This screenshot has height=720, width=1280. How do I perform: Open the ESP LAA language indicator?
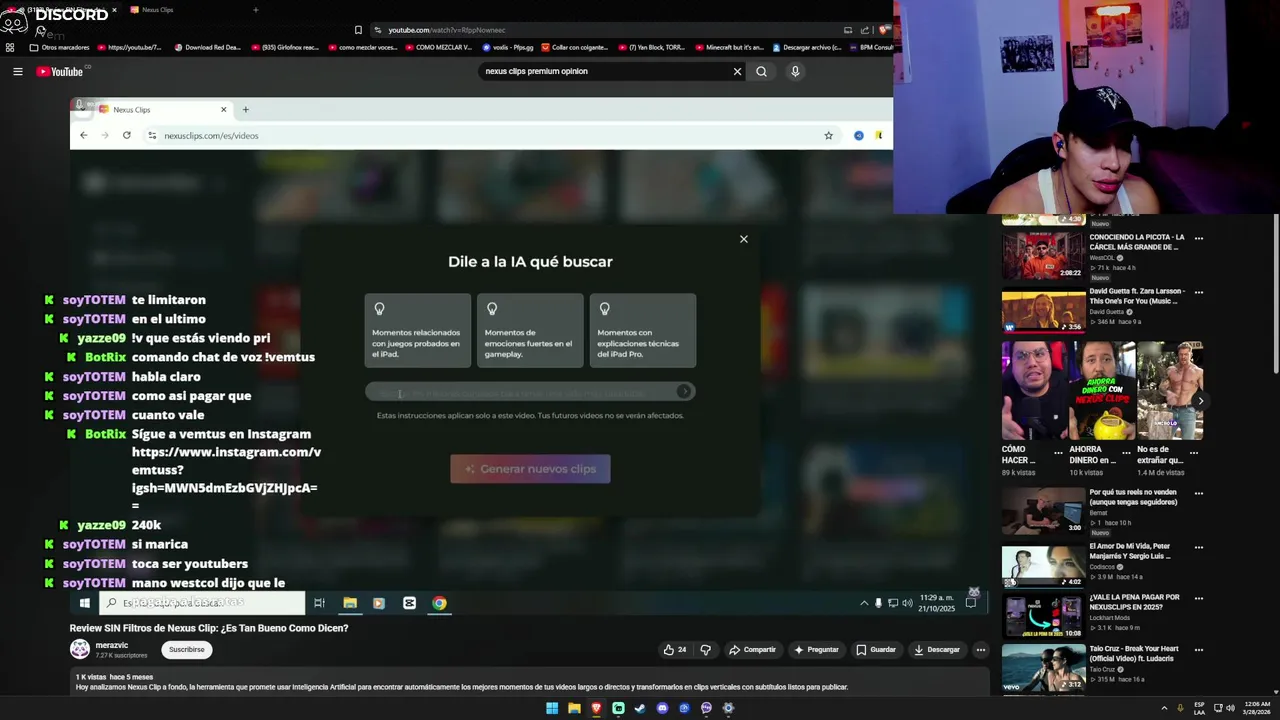[x=1200, y=708]
